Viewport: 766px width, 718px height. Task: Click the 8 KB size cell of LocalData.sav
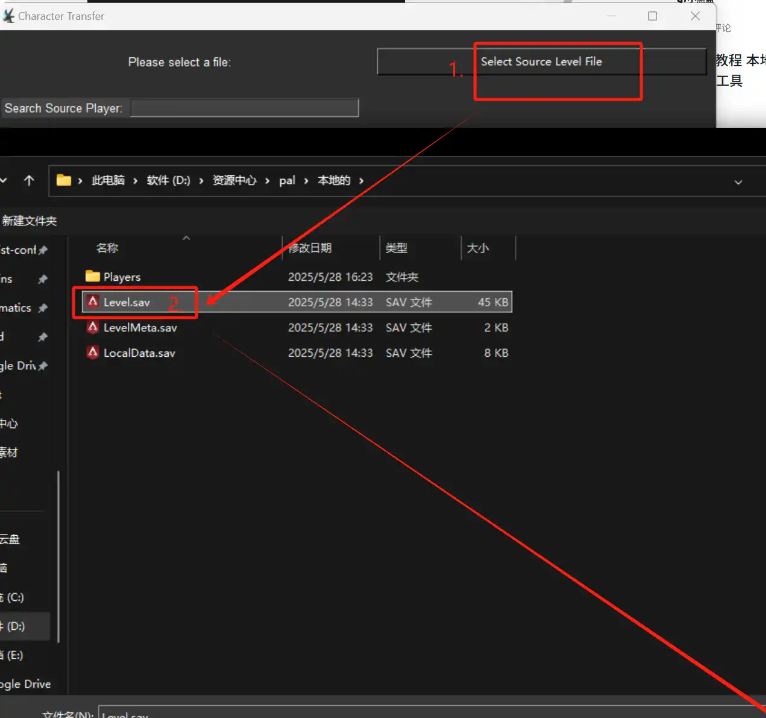(x=496, y=353)
